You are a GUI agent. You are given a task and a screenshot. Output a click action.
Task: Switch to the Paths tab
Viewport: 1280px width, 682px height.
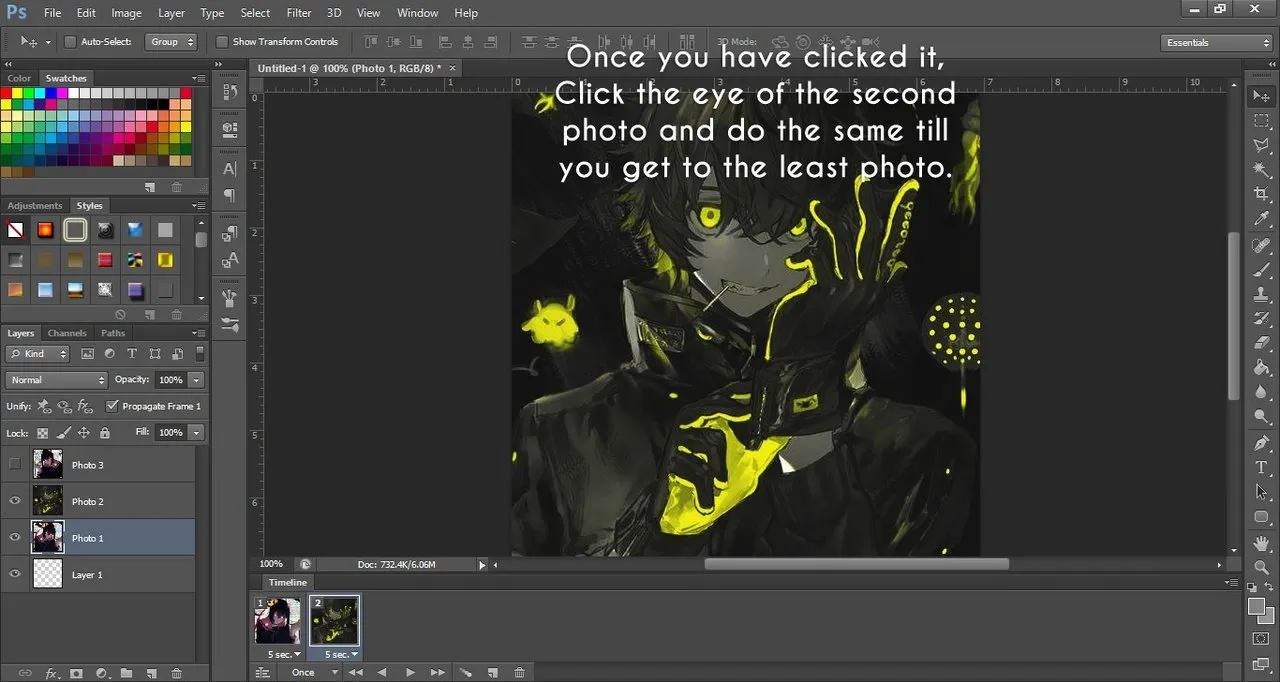point(113,333)
